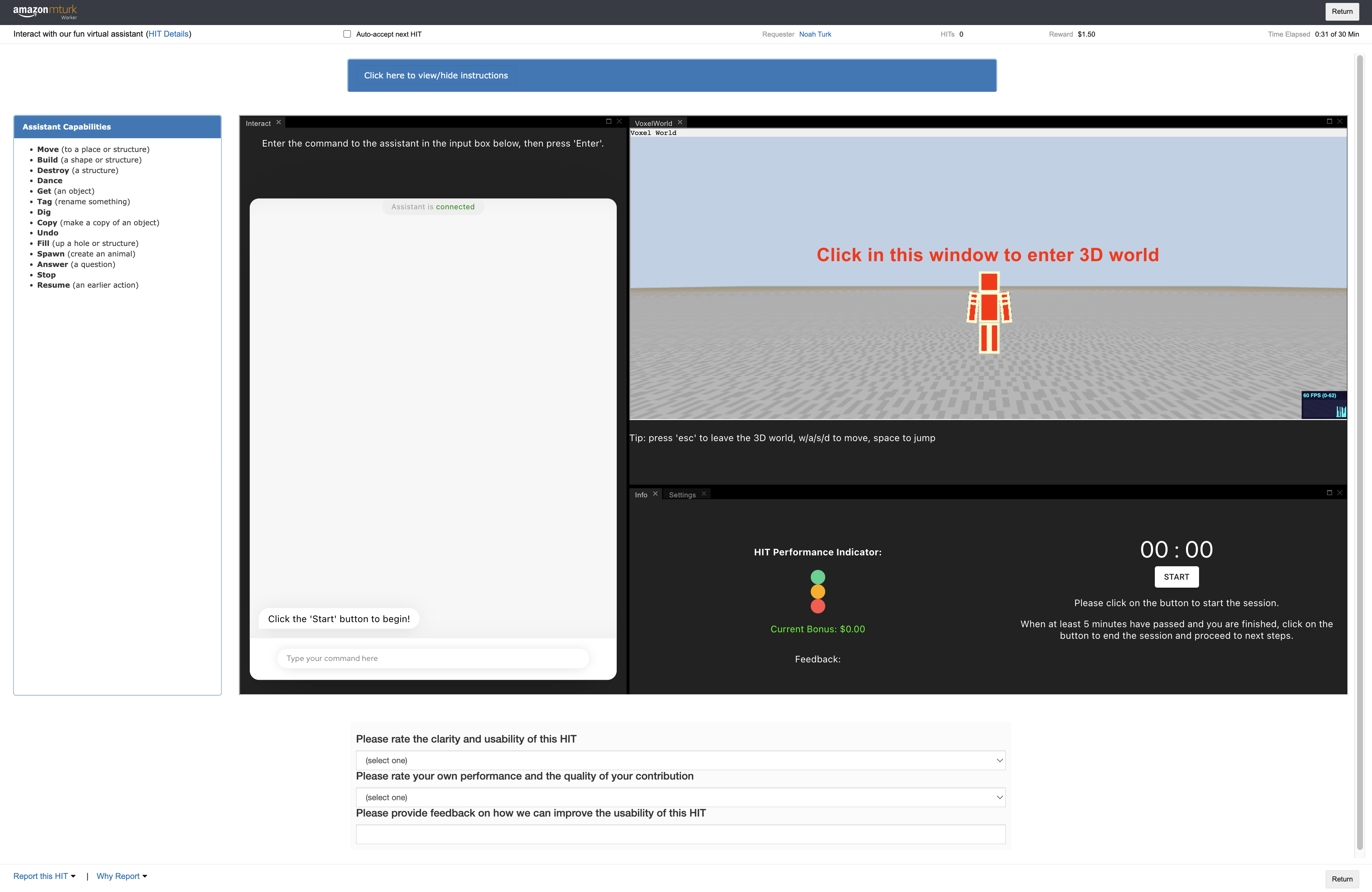1372x892 pixels.
Task: Click the 'Resume' capability entry
Action: 88,285
